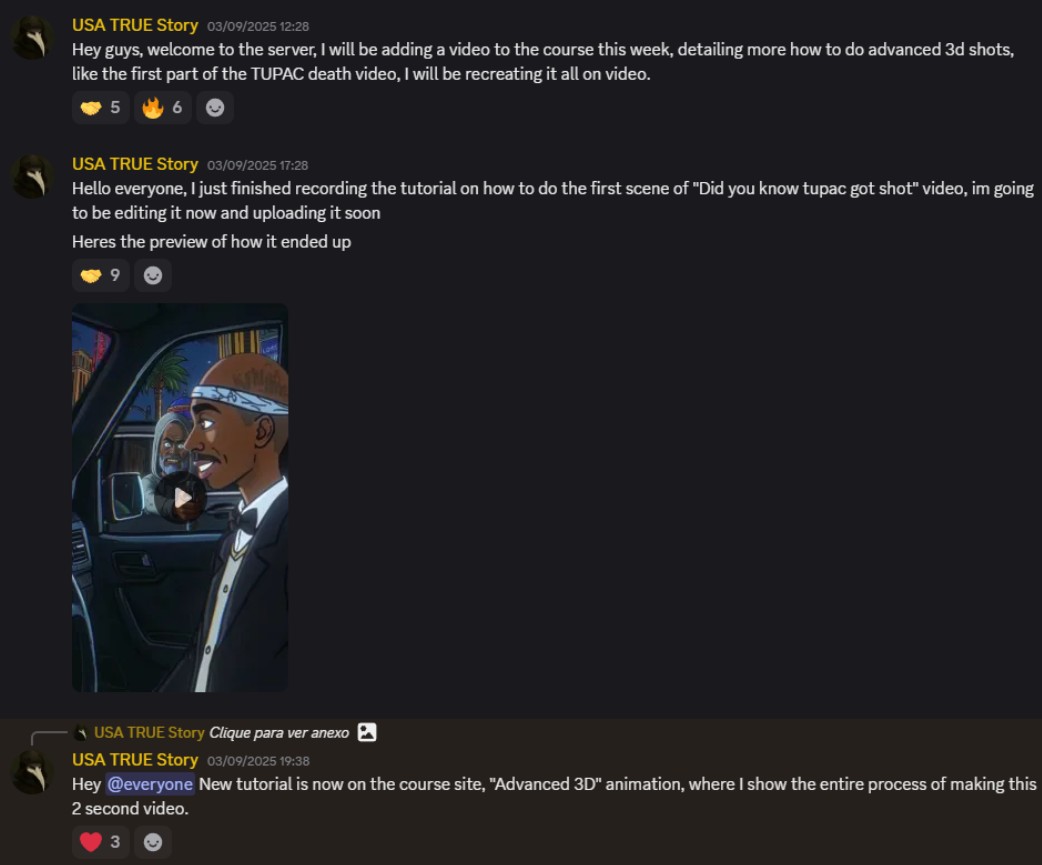Screen dimensions: 1042x865
Task: Click small avatar in the reply preview
Action: 80,733
